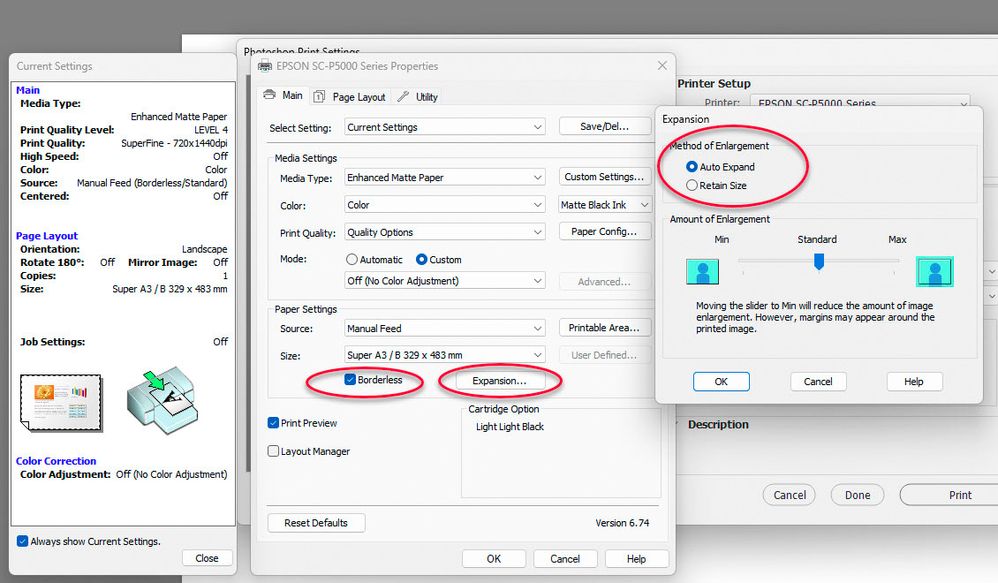Open the paper Size dropdown
The image size is (998, 583).
pyautogui.click(x=445, y=355)
